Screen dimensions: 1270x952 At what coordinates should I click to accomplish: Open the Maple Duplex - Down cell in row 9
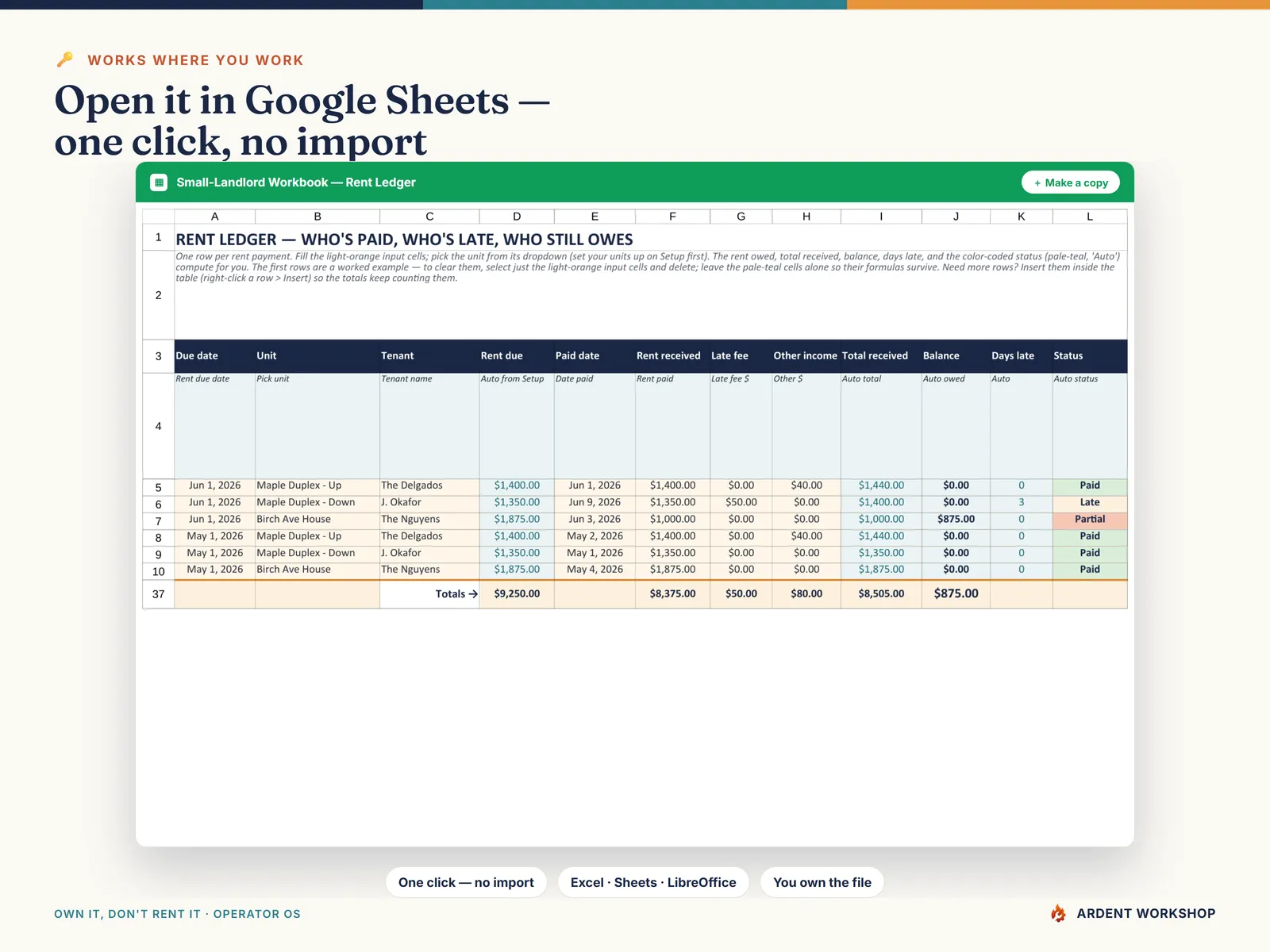click(317, 553)
